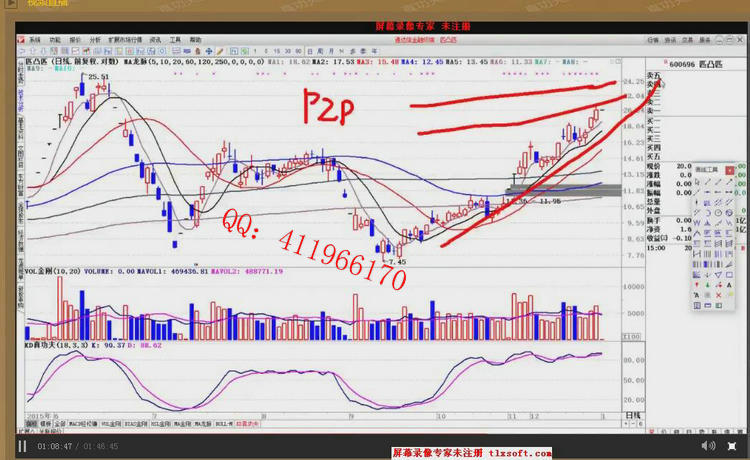Close the 画线工具 drawing tools panel

point(729,170)
